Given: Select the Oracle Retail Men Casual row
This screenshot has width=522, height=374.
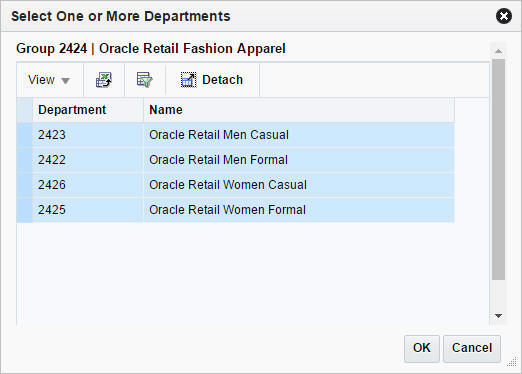Looking at the screenshot, I should [235, 135].
